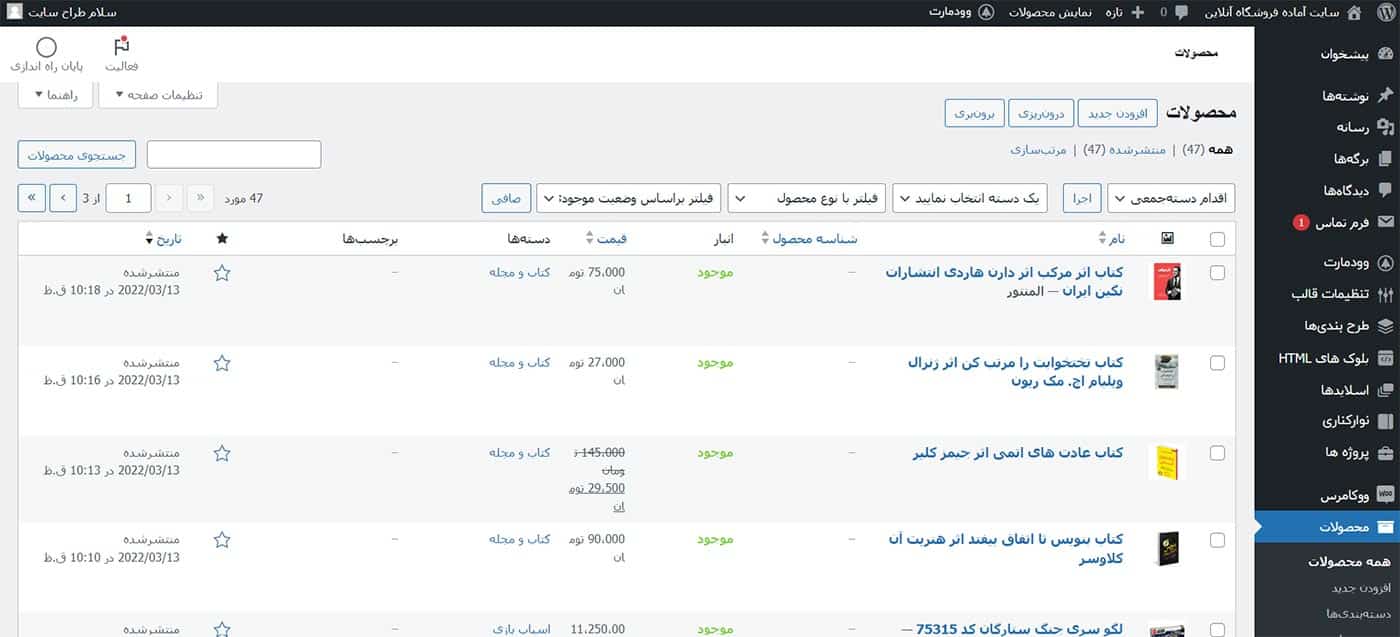The width and height of the screenshot is (1400, 637).
Task: Click the image column header icon
Action: coord(1168,239)
